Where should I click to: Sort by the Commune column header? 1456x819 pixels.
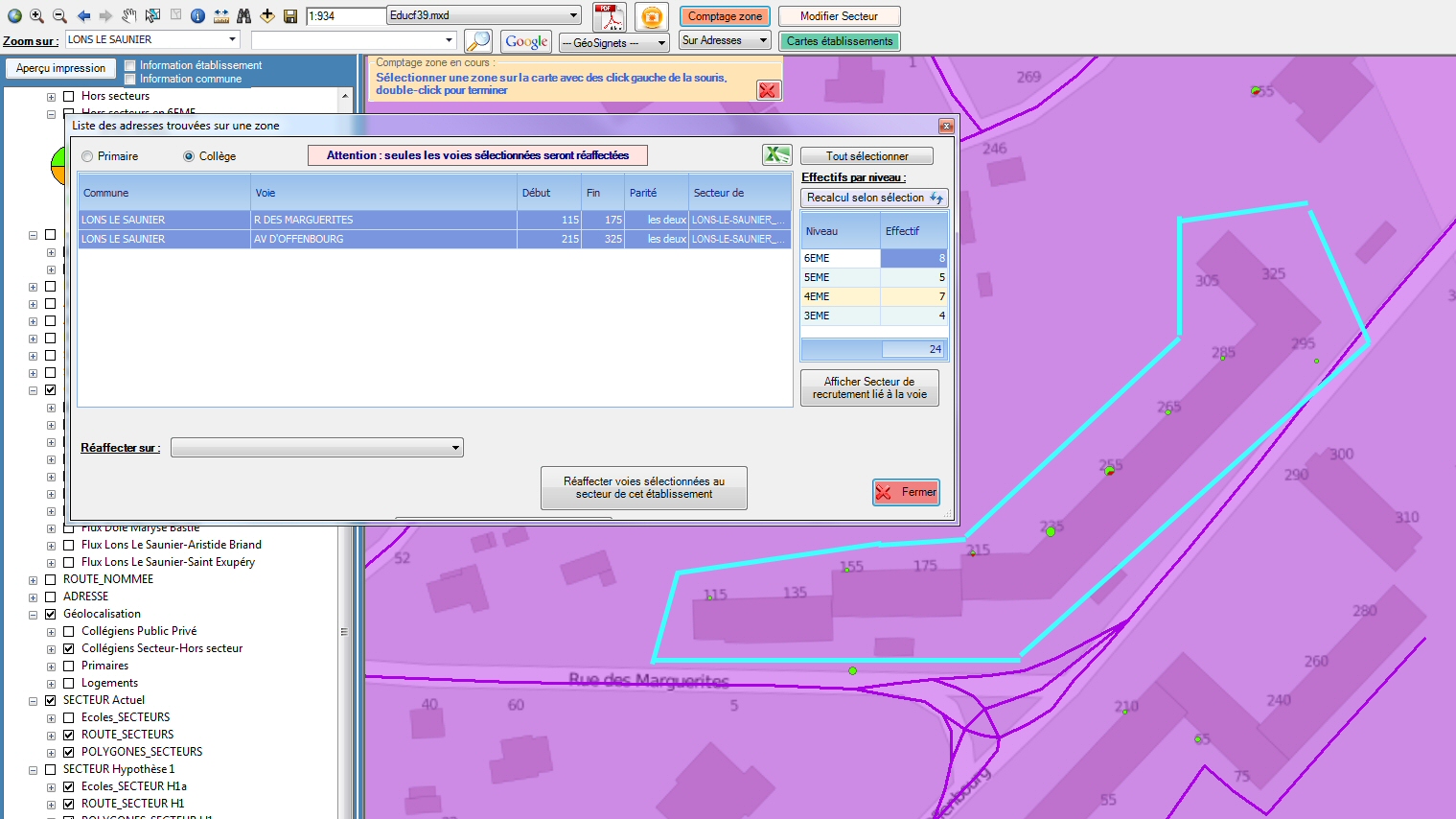164,193
